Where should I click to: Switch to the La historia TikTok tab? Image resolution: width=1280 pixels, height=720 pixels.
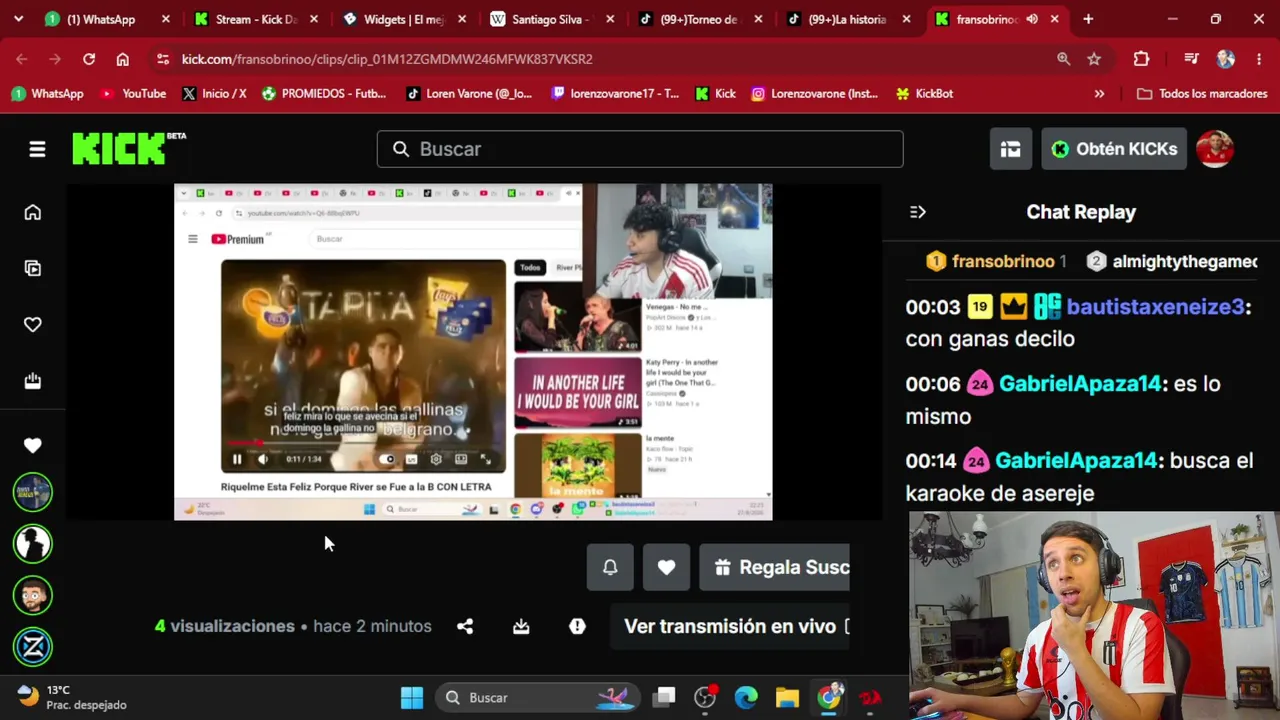point(848,19)
